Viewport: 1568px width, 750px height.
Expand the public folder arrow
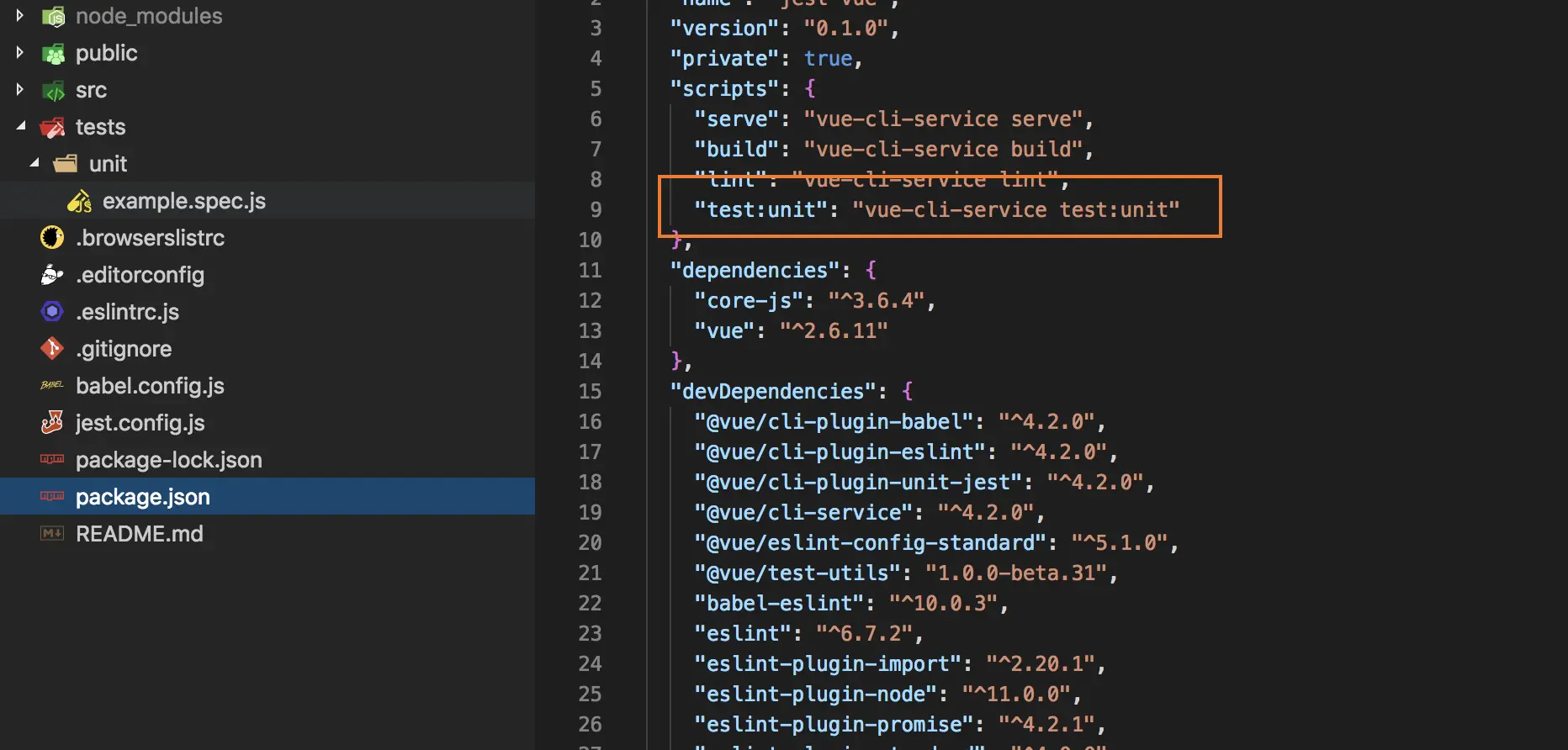coord(19,52)
